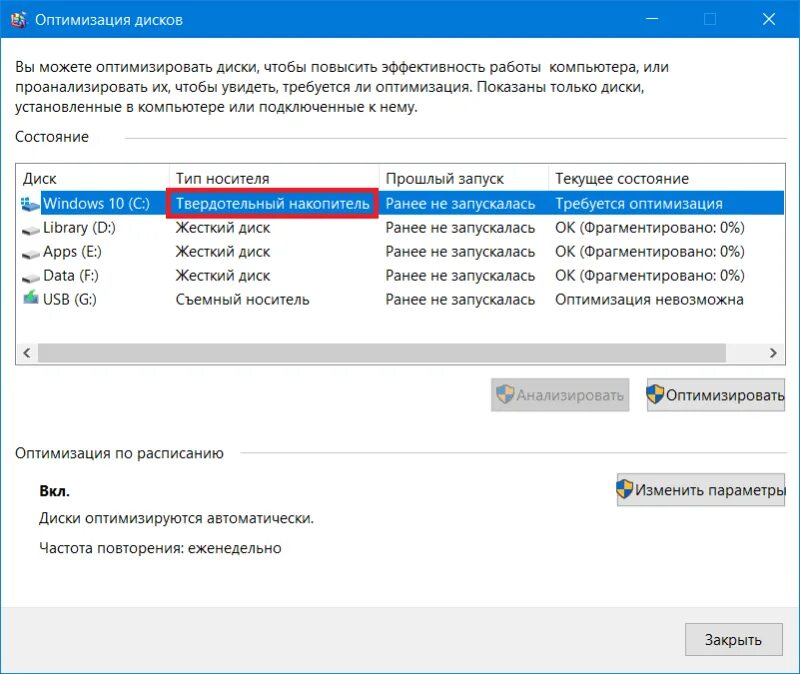Screen dimensions: 800x674
Task: Click the Анализировать button
Action: coord(560,395)
